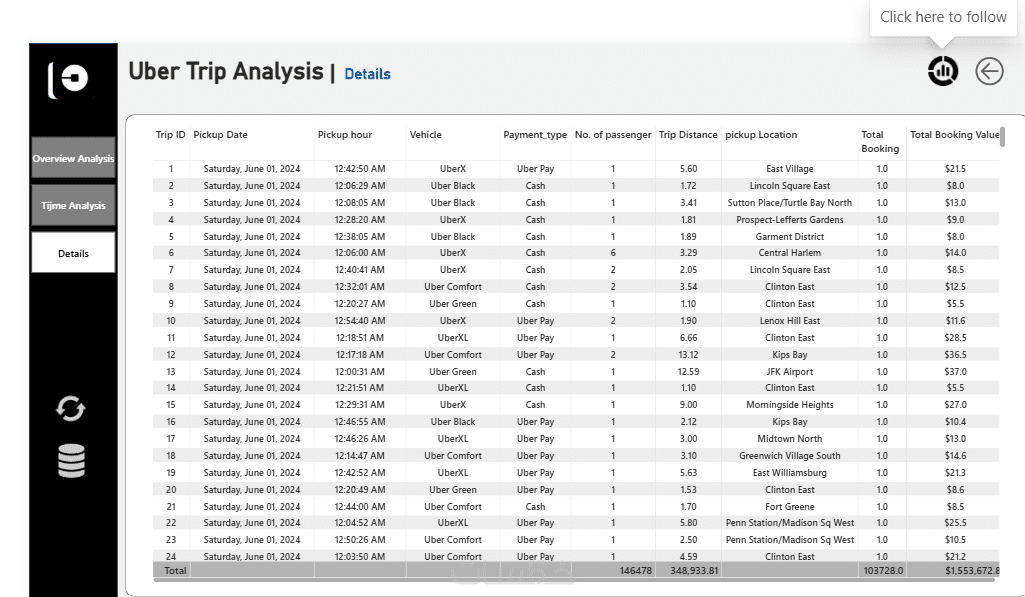Click the 'UberXL' vehicle cell in trip 11 row
The image size is (1025, 597).
point(452,337)
